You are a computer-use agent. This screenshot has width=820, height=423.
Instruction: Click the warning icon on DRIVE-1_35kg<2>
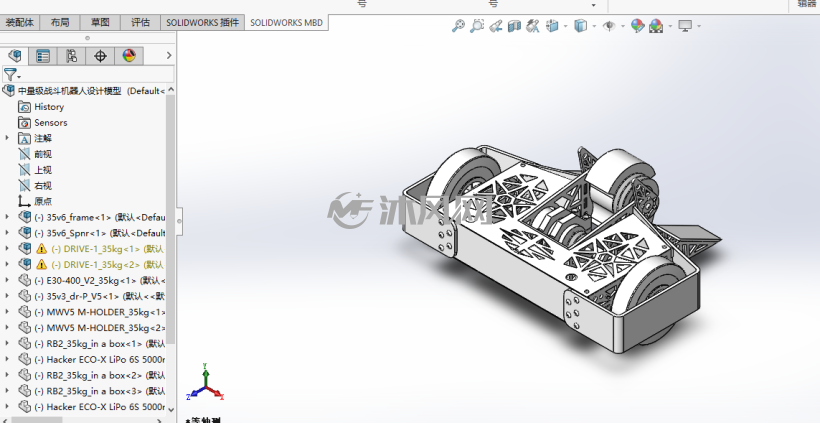pyautogui.click(x=42, y=265)
